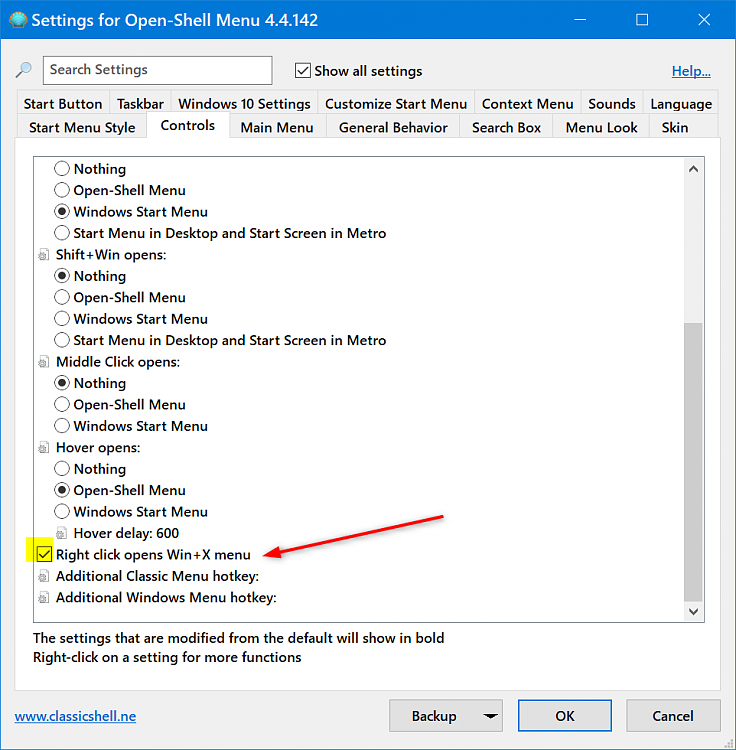Select Windows Start Menu under Middle Click opens

click(x=62, y=426)
